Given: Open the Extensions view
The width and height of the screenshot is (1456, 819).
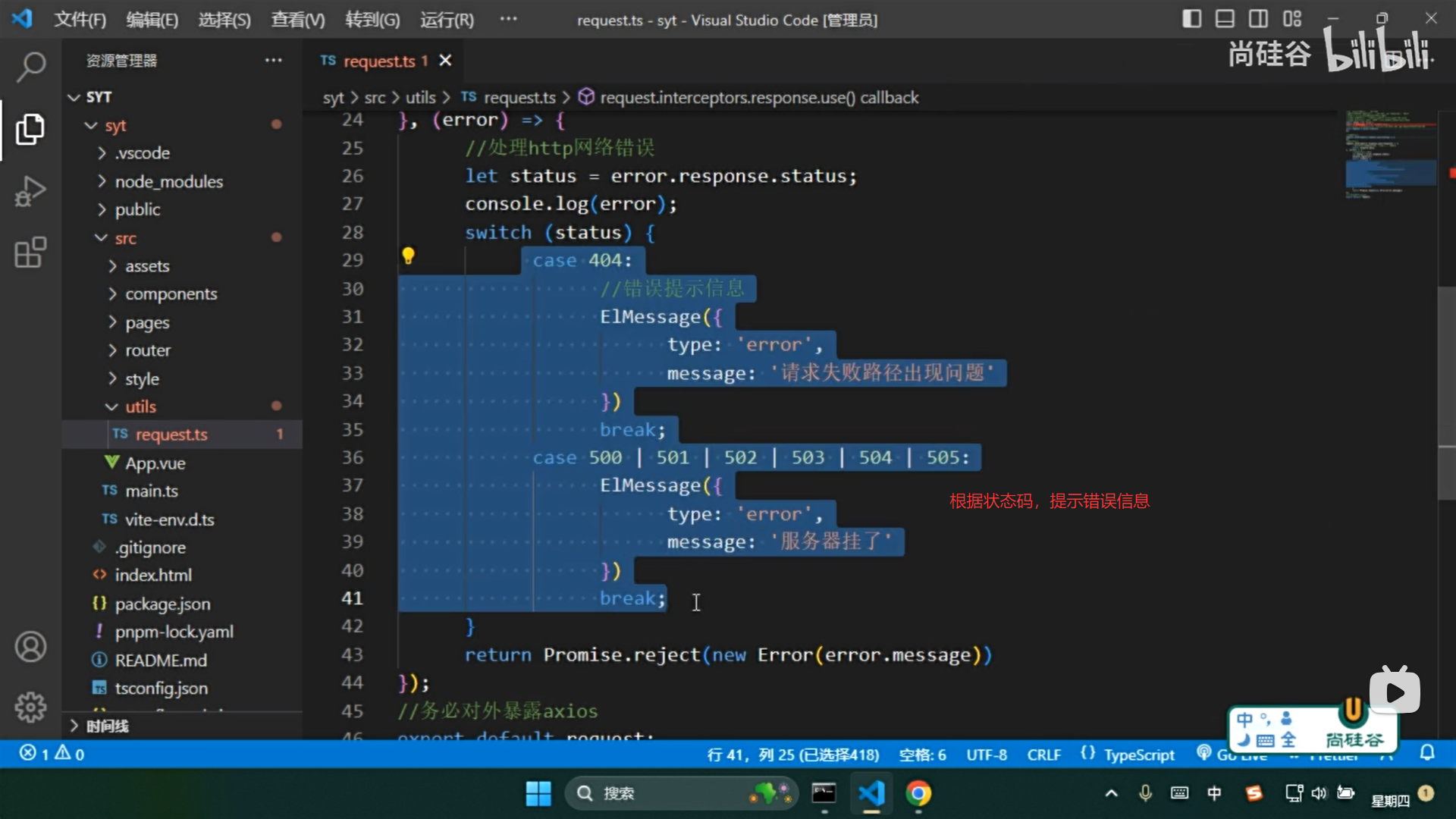Looking at the screenshot, I should click(30, 253).
